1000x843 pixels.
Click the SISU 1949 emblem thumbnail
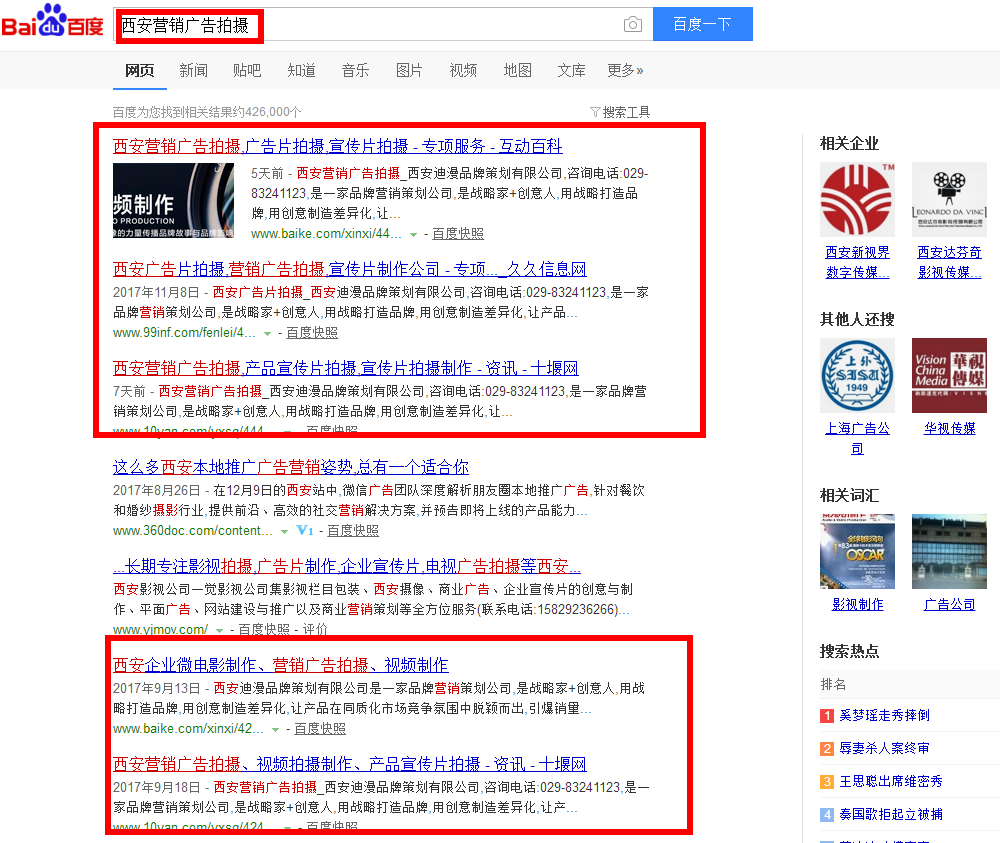(857, 376)
